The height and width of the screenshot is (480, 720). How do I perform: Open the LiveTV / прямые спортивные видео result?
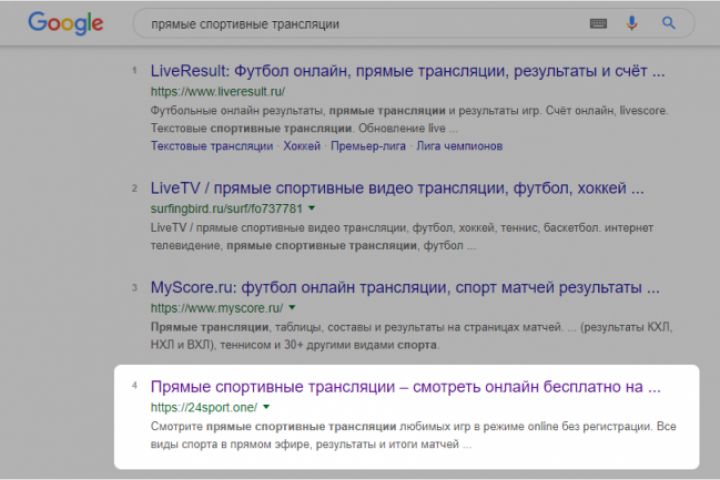397,188
